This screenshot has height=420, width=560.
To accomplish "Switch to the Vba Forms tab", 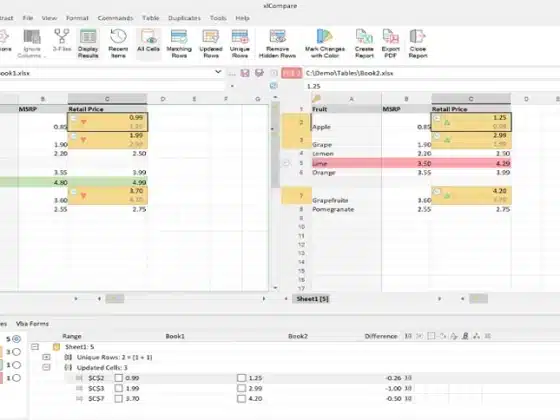I will pyautogui.click(x=32, y=324).
